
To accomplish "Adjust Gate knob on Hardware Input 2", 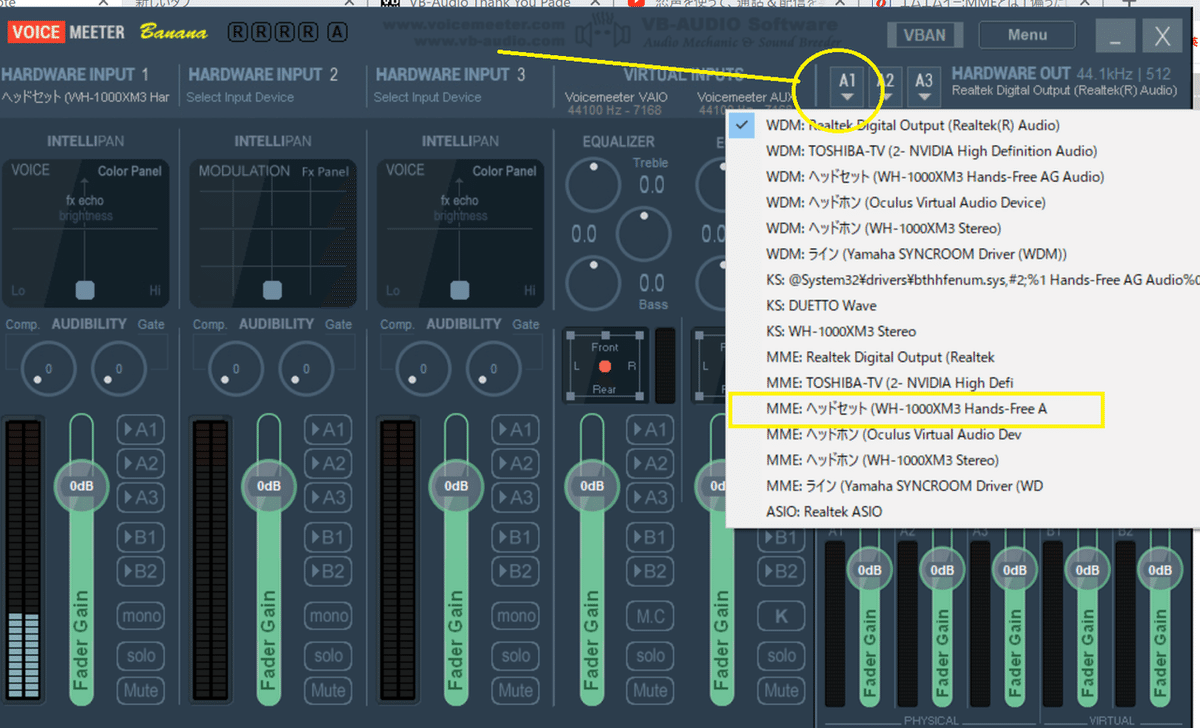I will coord(306,369).
